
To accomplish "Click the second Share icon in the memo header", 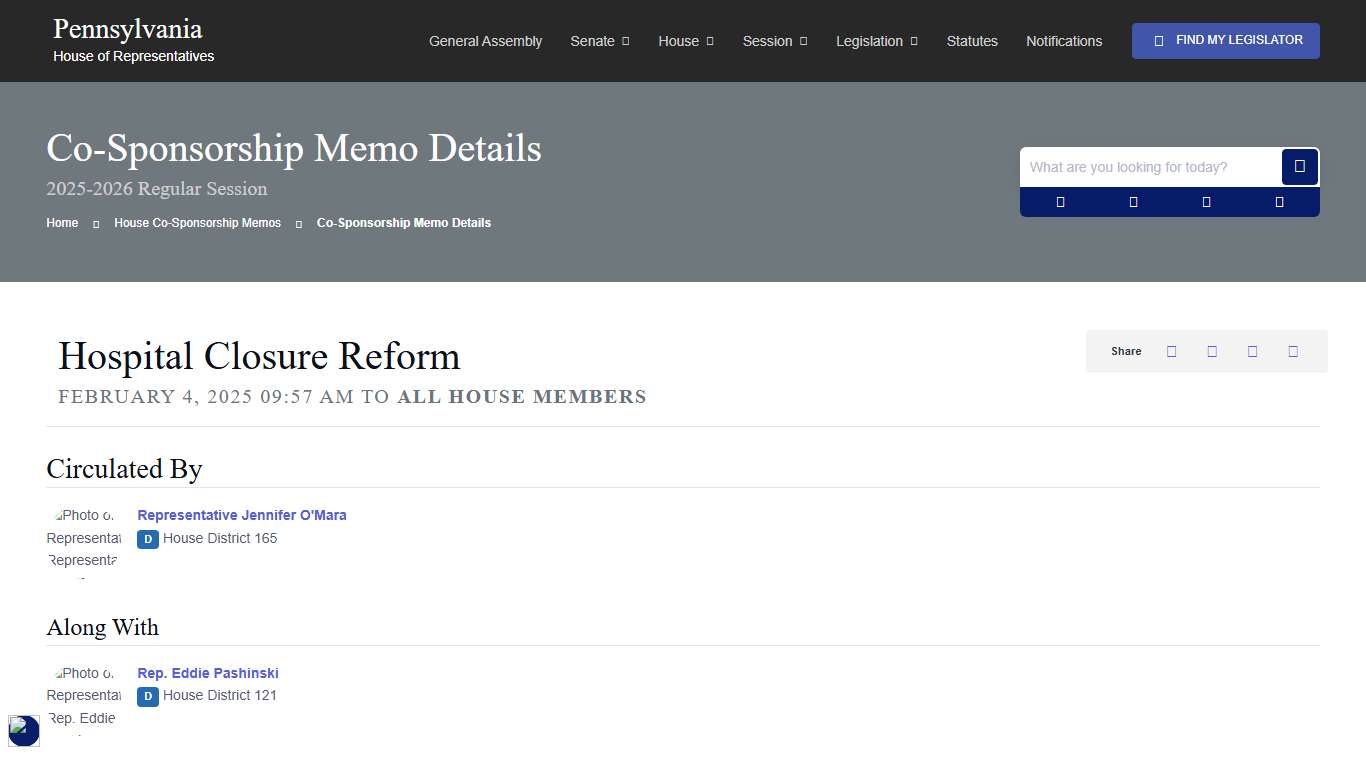I will point(1212,351).
